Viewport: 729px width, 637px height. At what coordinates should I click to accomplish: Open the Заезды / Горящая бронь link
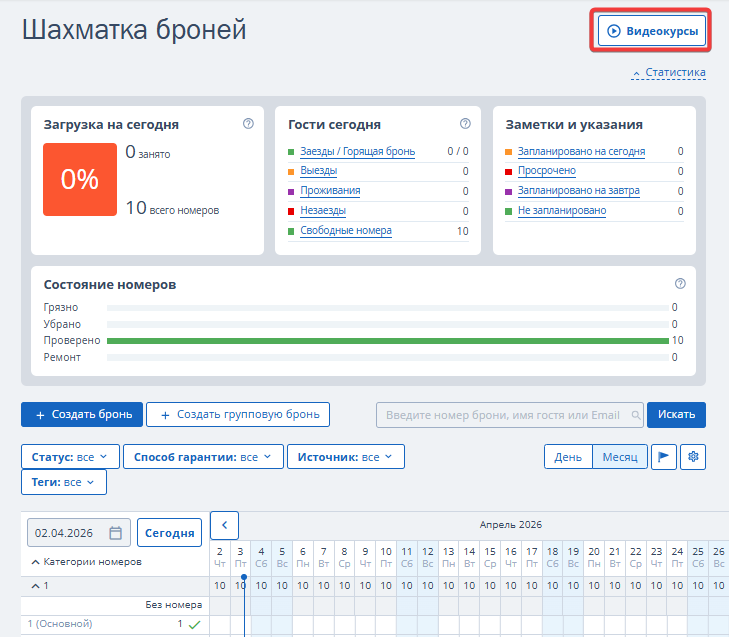pos(357,152)
